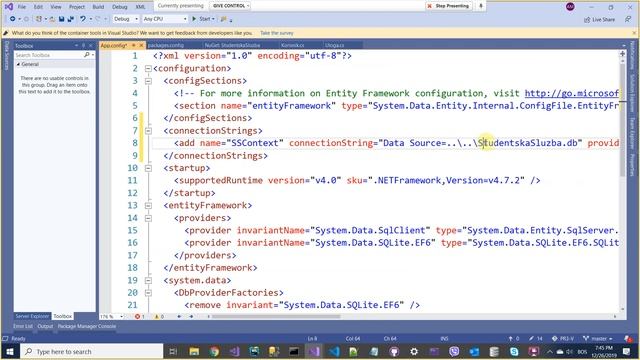Pin the App.config tab
Image resolution: width=640 pixels, height=360 pixels.
[x=133, y=45]
